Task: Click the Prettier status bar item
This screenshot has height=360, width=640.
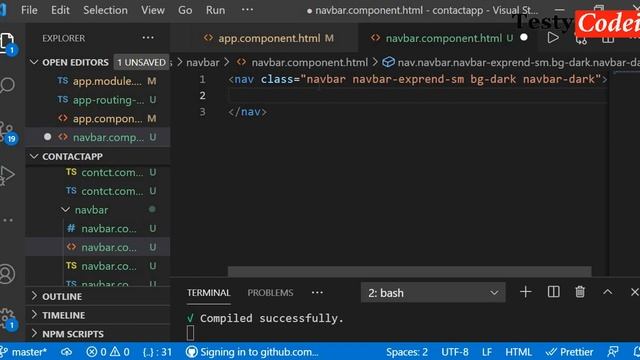Action: pyautogui.click(x=569, y=352)
